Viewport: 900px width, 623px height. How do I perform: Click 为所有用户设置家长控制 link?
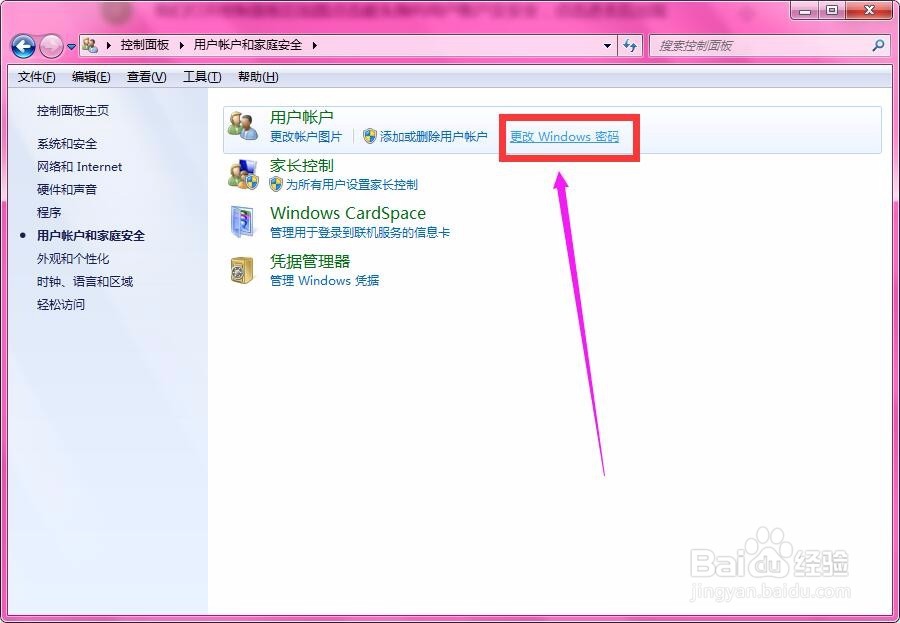point(352,185)
